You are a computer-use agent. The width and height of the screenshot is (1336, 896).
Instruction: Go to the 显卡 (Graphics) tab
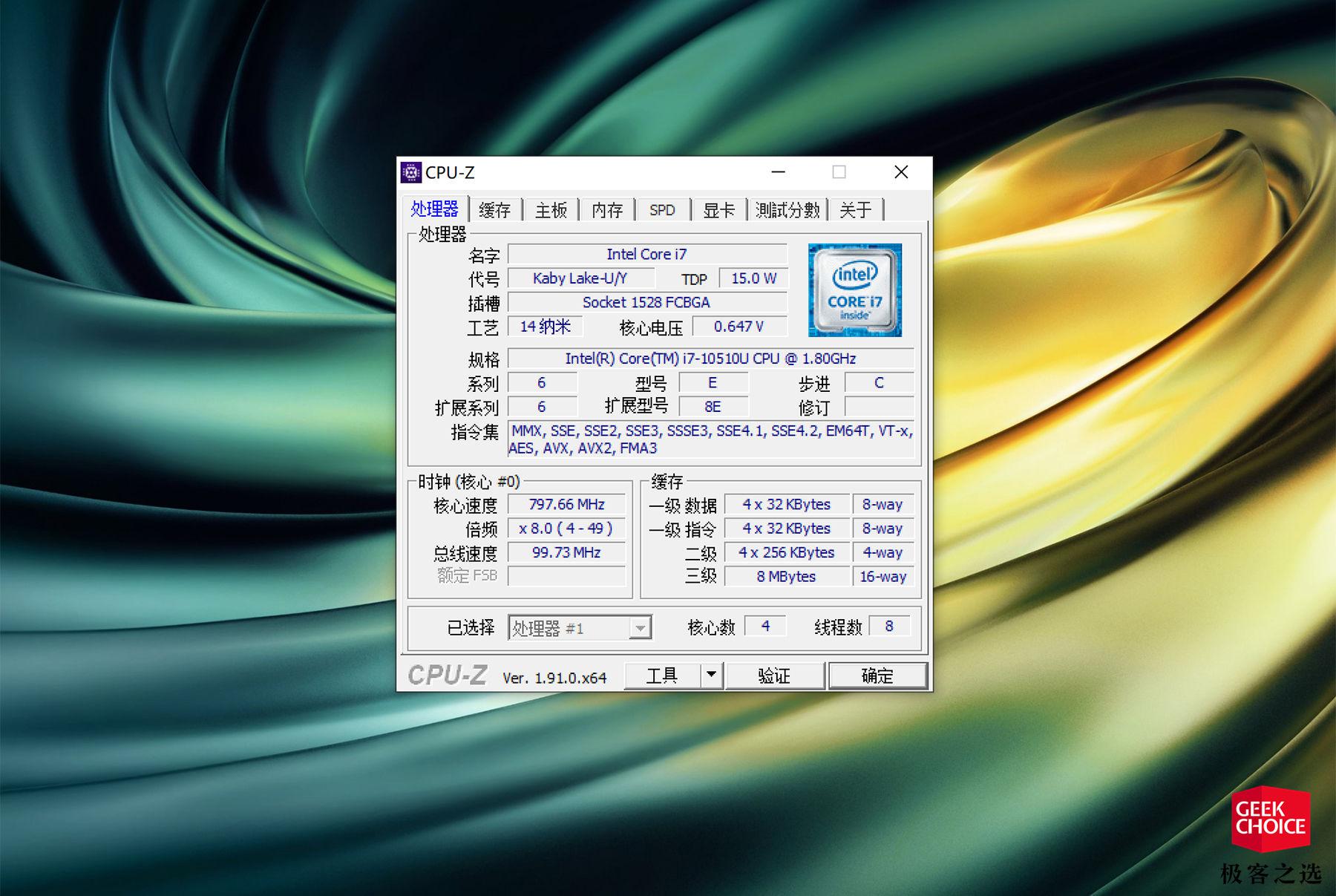pos(718,210)
